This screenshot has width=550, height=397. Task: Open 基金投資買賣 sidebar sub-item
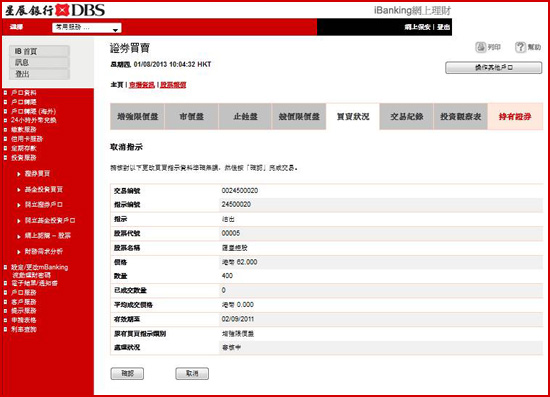pyautogui.click(x=43, y=189)
